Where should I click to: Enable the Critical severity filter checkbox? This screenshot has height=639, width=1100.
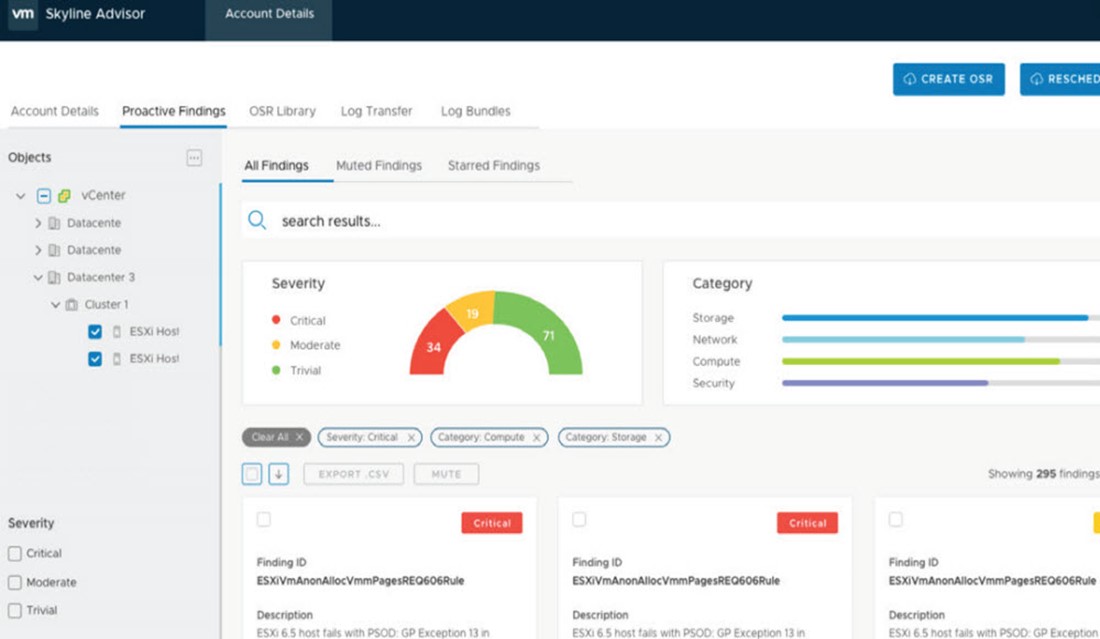click(15, 553)
